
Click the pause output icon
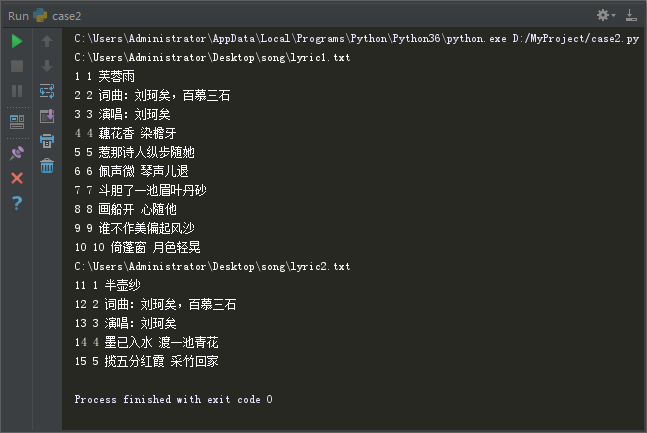pyautogui.click(x=17, y=91)
